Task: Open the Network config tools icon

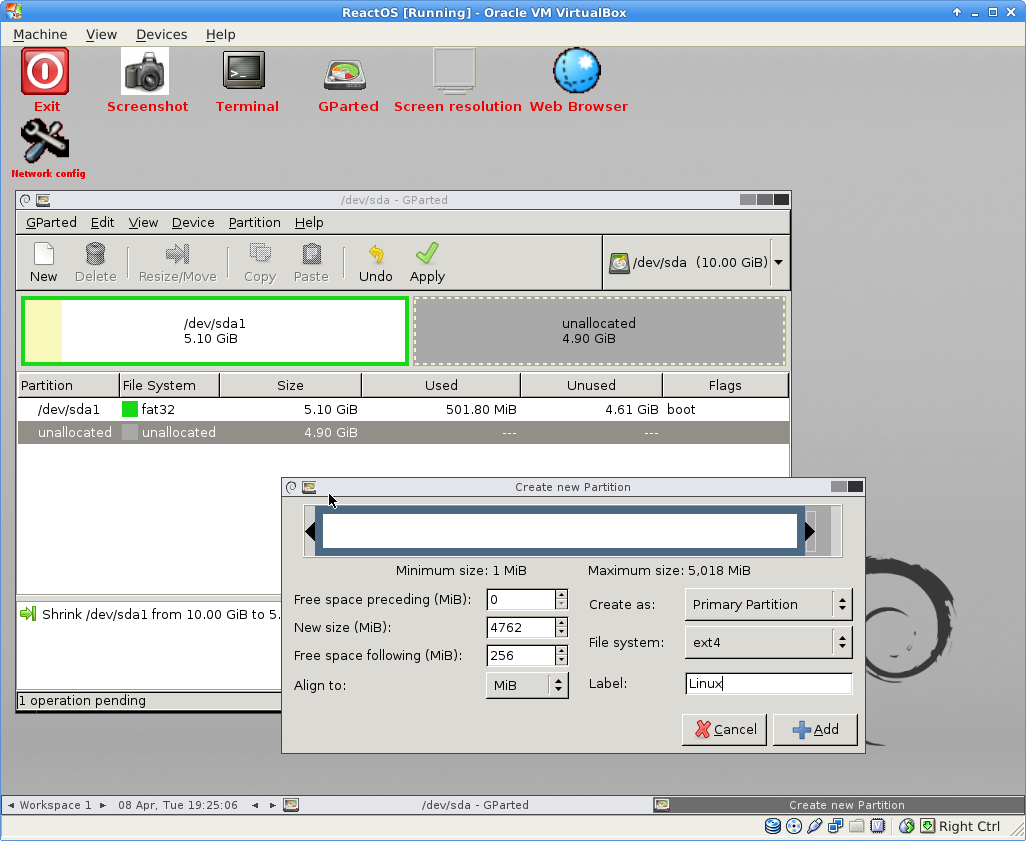Action: tap(45, 141)
